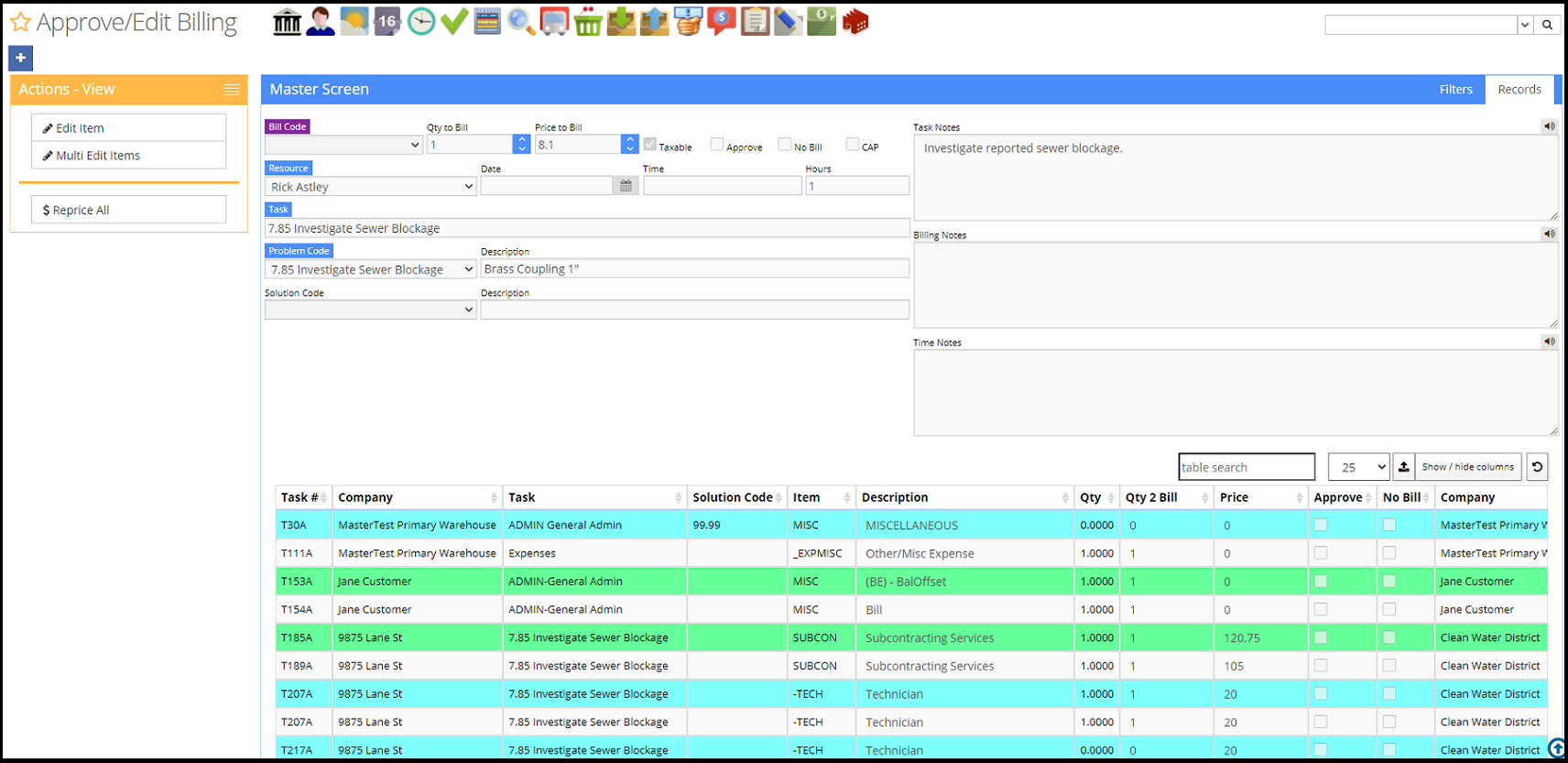
Task: Expand the Problem Code dropdown
Action: (x=371, y=269)
